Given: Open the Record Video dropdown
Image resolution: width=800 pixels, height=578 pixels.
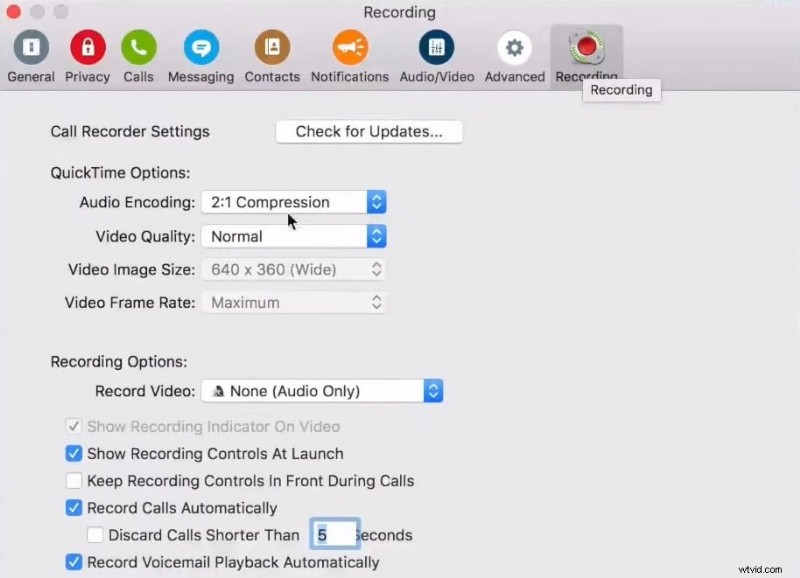Looking at the screenshot, I should coord(322,390).
